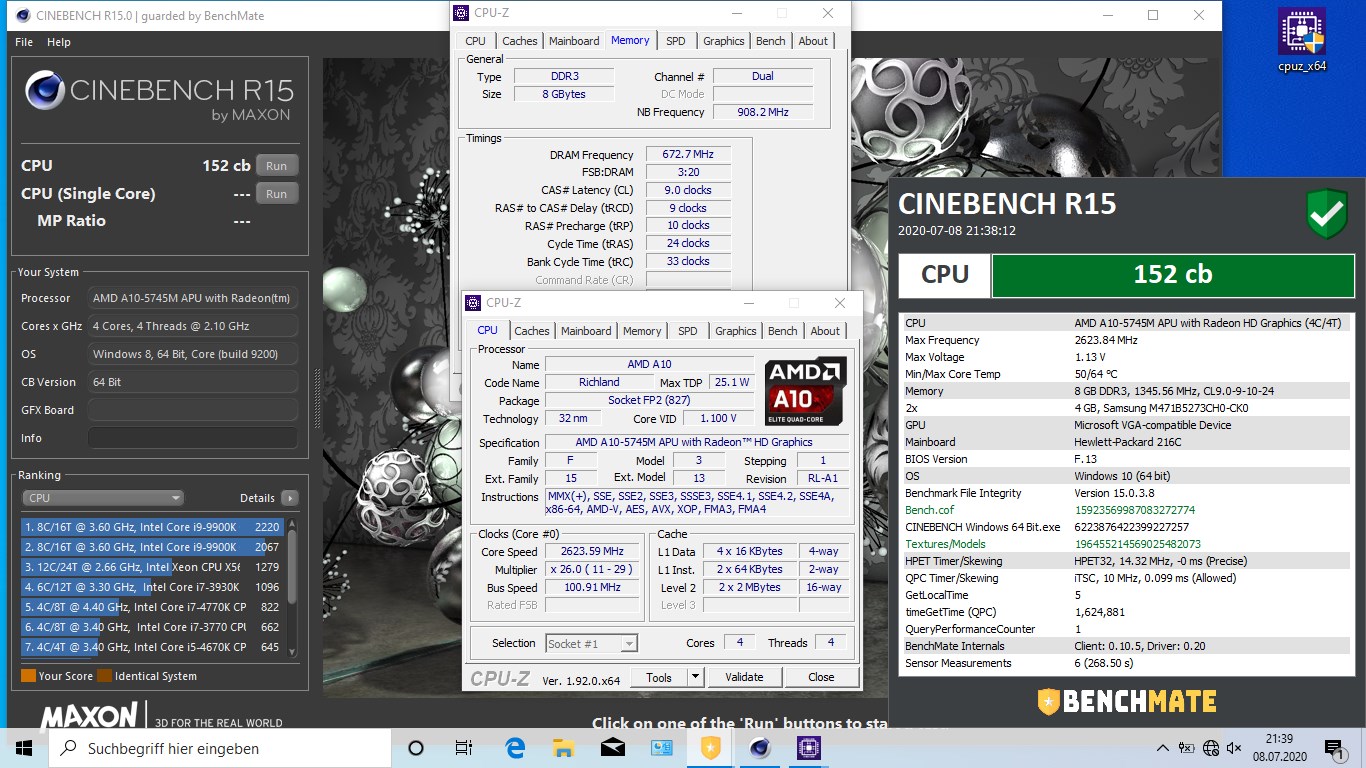1366x768 pixels.
Task: Click the Multiplier x 26.0 value
Action: pos(593,570)
